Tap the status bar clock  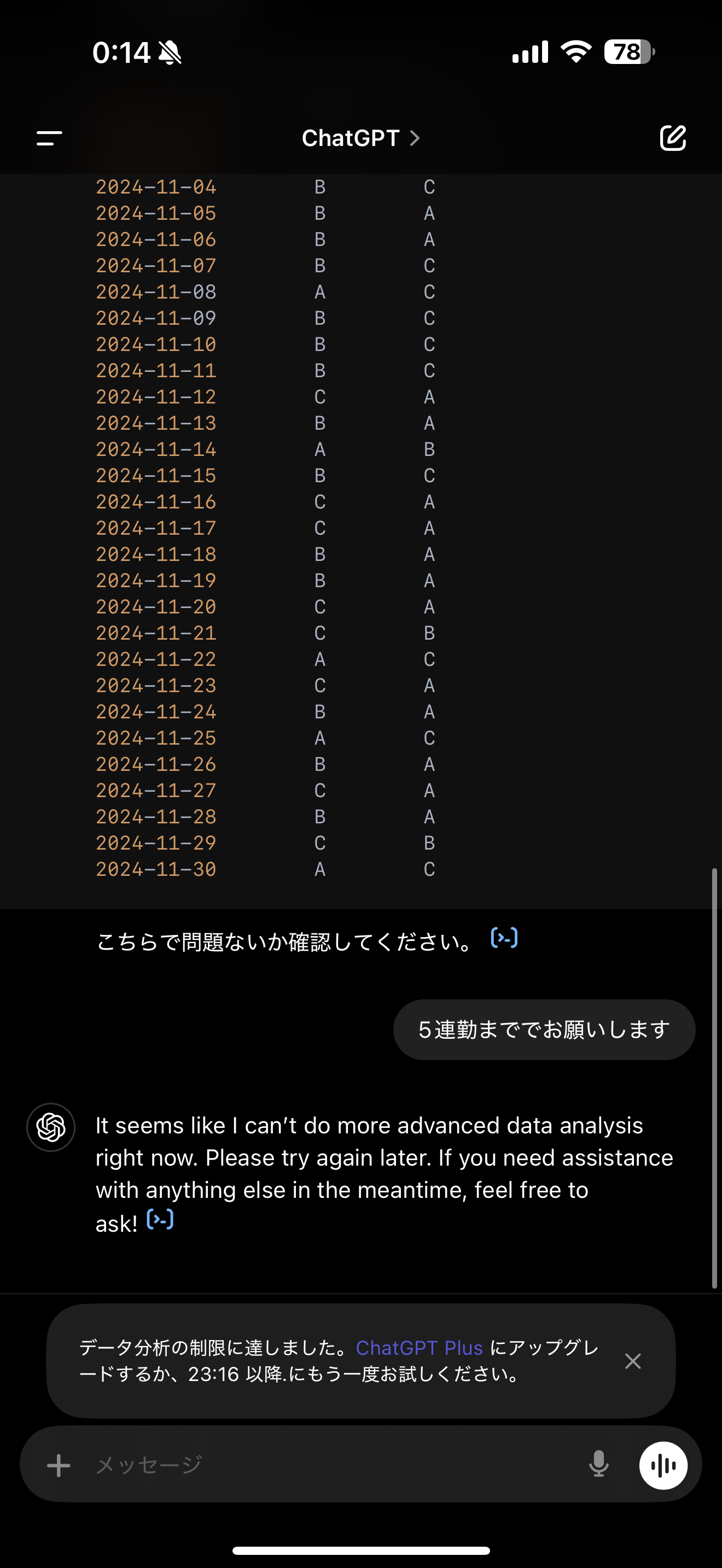[121, 52]
